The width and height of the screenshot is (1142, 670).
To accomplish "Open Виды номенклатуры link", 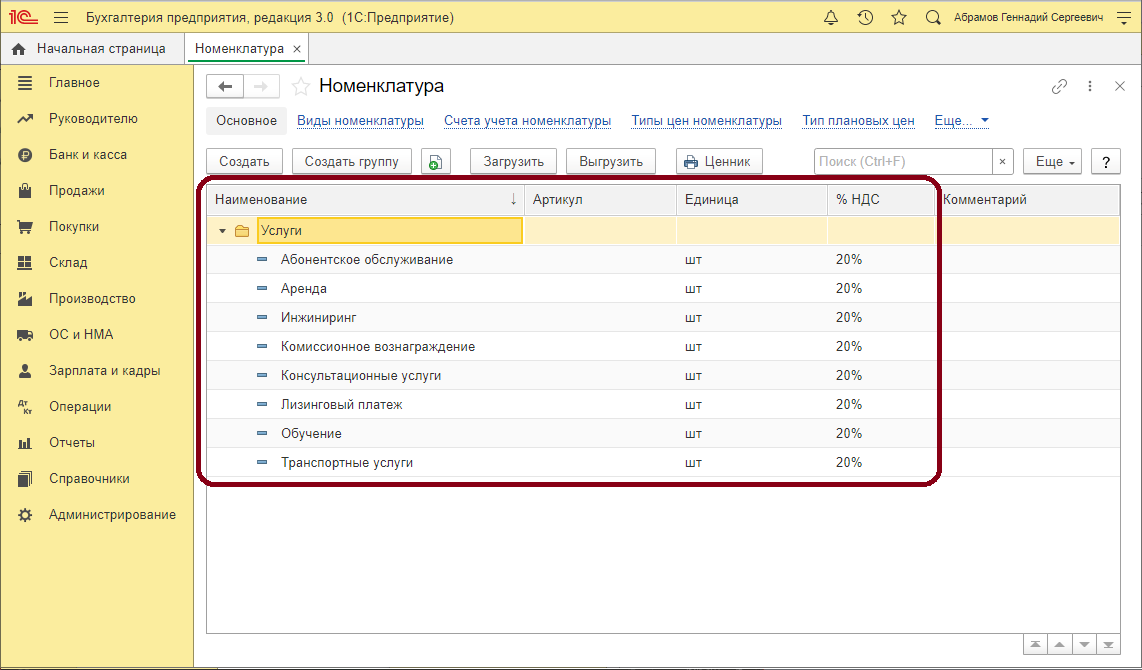I will (x=360, y=121).
